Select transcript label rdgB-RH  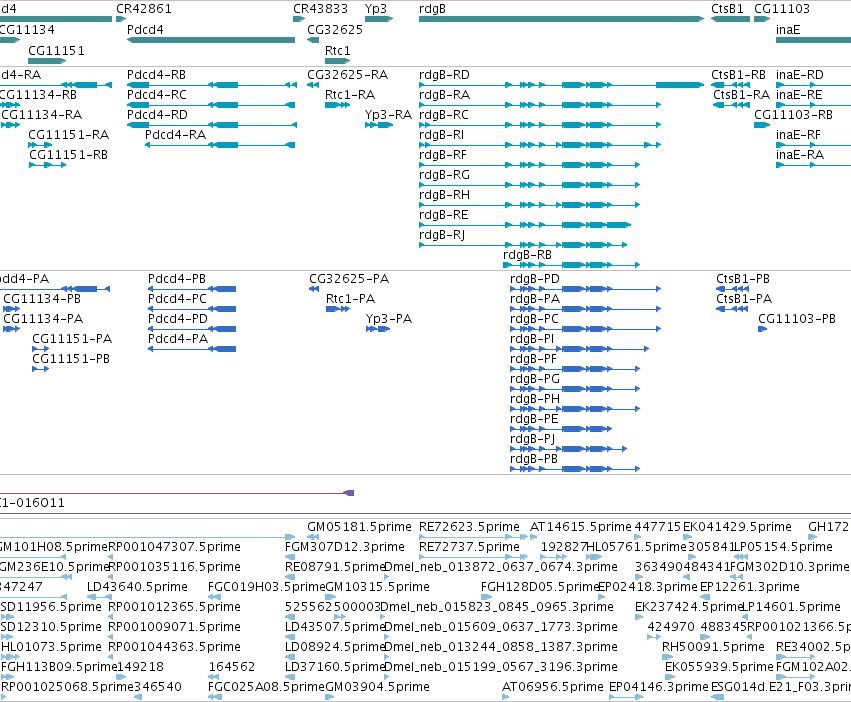444,195
